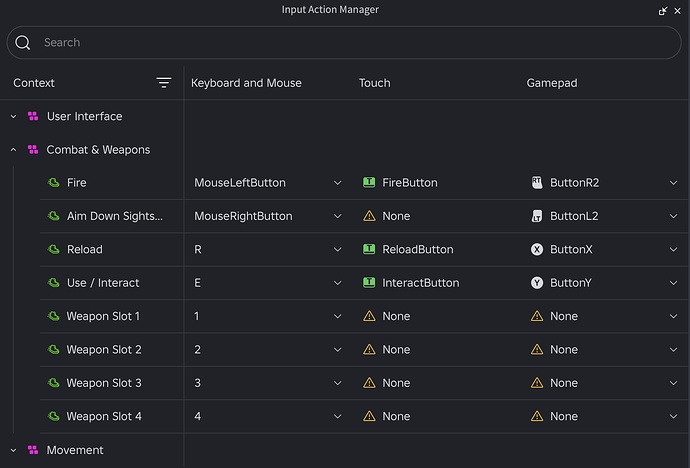
Task: Click the pop-out window icon
Action: pyautogui.click(x=663, y=11)
